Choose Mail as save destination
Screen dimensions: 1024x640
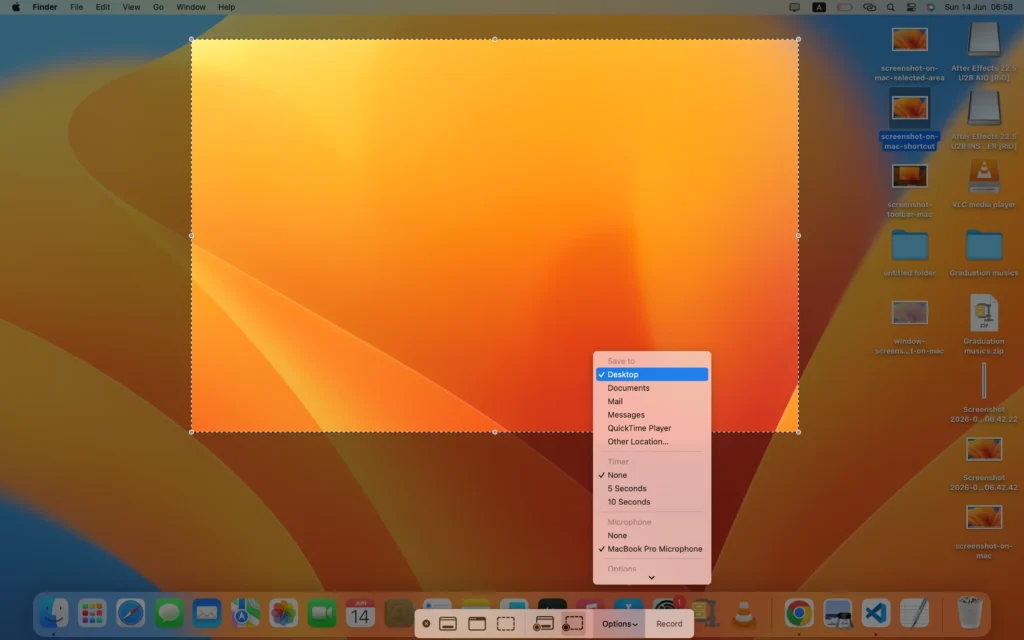coord(652,401)
